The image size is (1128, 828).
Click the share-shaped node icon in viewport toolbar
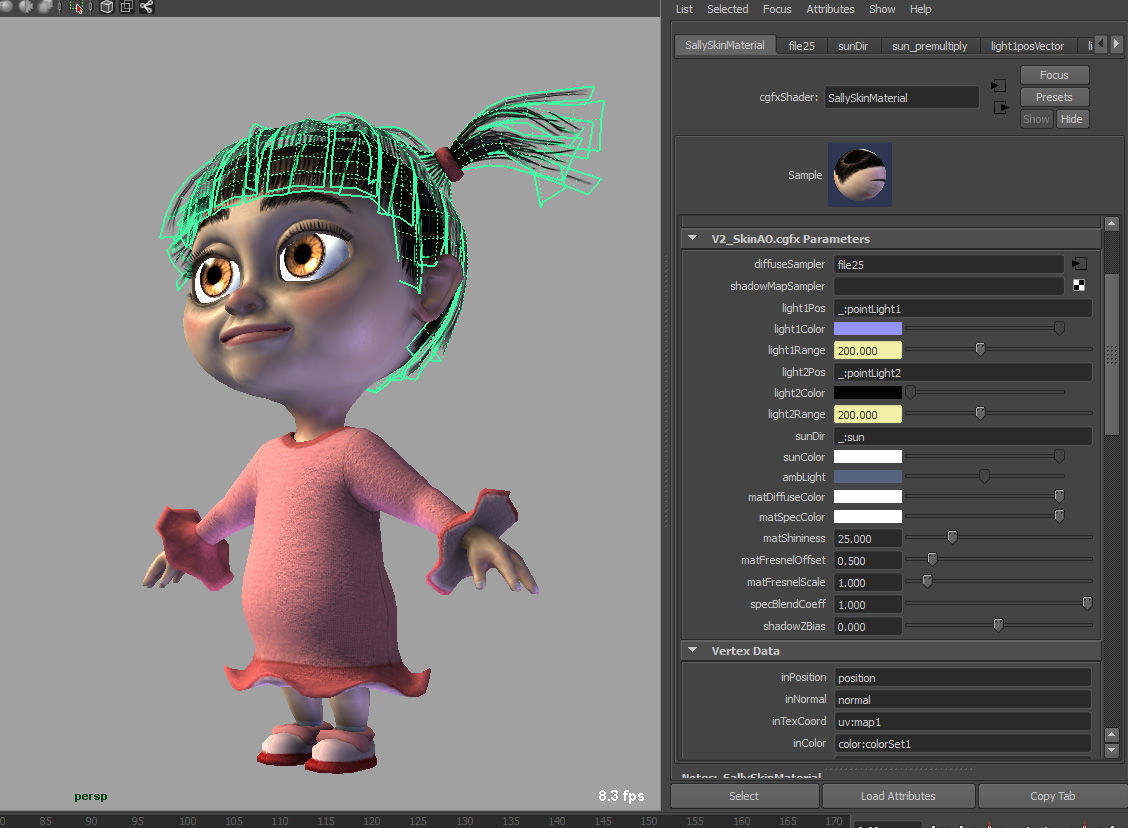[x=146, y=7]
